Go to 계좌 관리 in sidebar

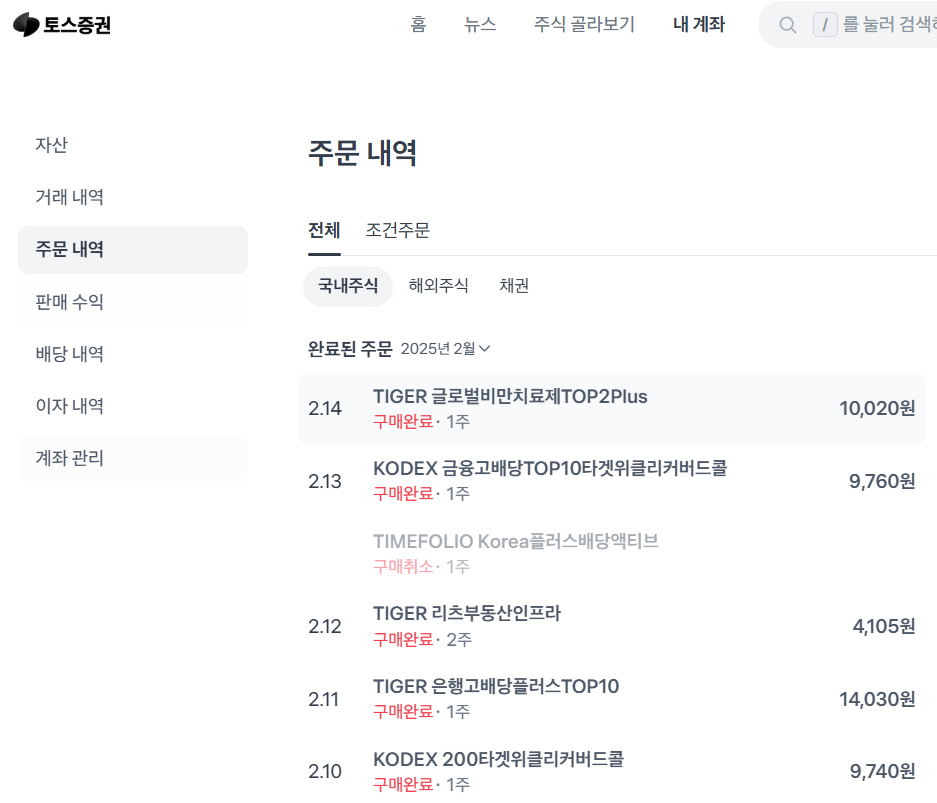pyautogui.click(x=133, y=458)
